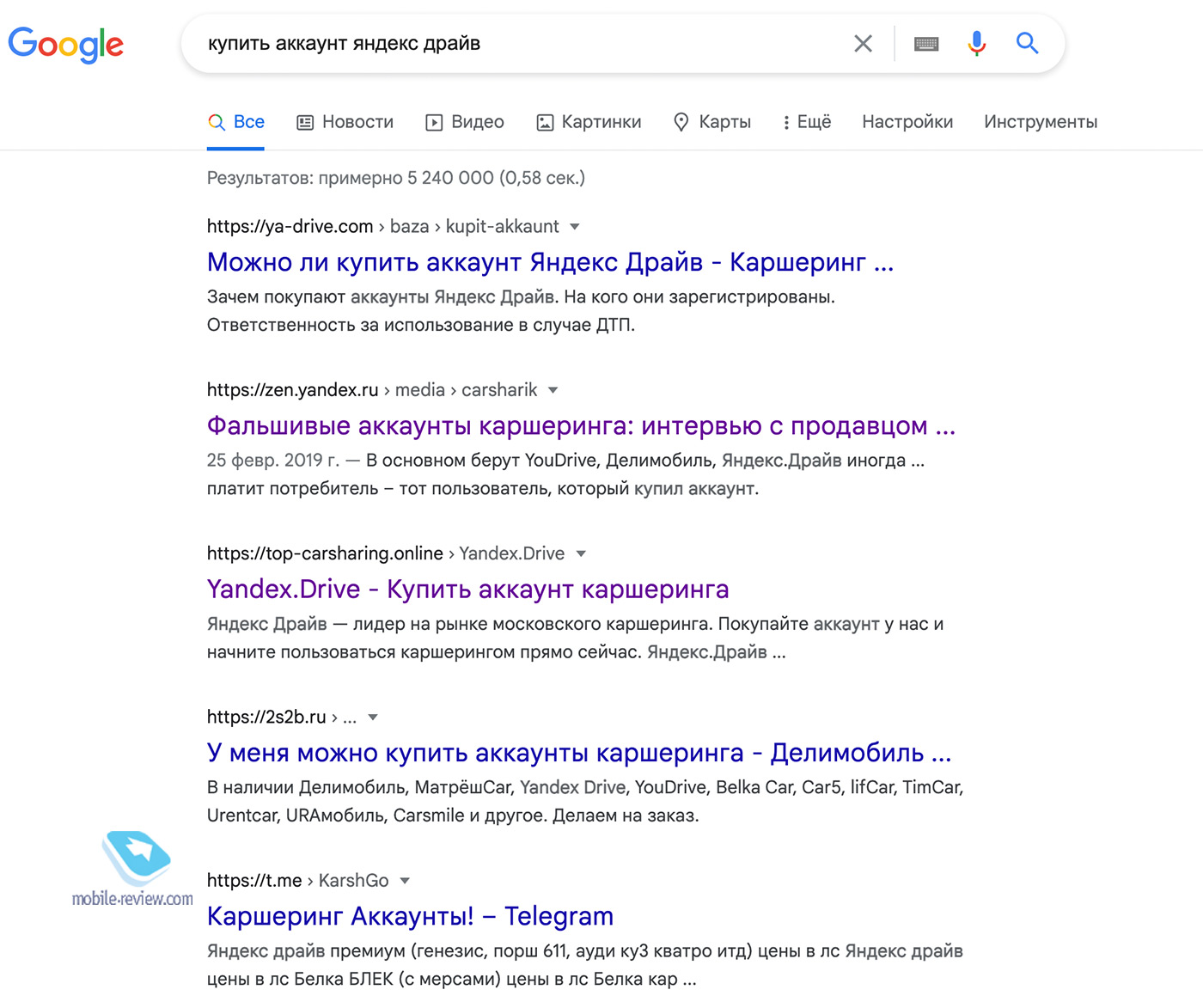Image resolution: width=1203 pixels, height=1008 pixels.
Task: Open dropdown arrow beside top-carsharing.online URL
Action: 581,553
